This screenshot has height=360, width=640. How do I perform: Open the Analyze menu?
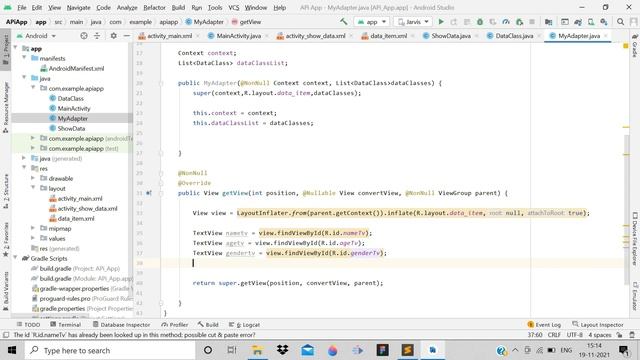127,7
